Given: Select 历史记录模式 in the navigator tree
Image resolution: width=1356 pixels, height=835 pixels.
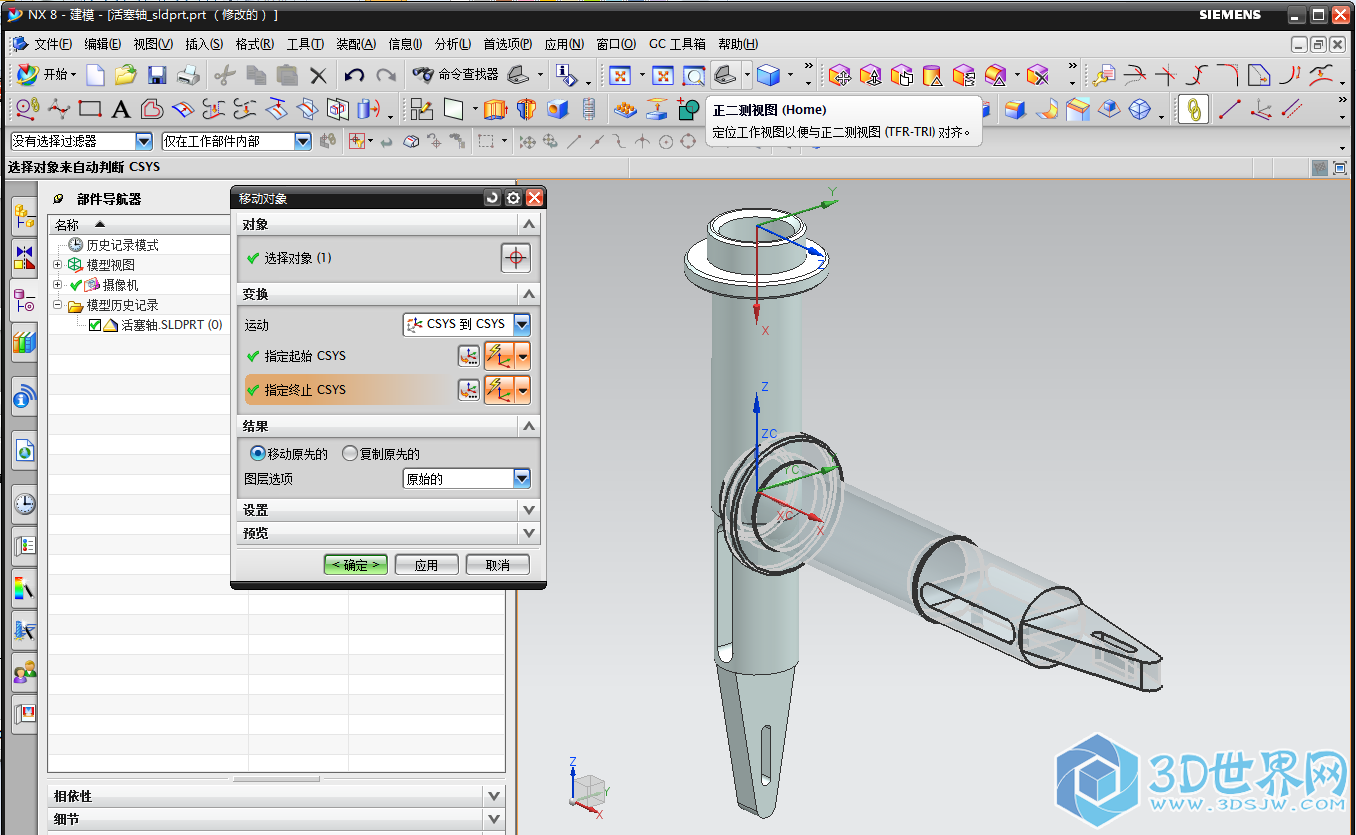Looking at the screenshot, I should click(x=122, y=245).
